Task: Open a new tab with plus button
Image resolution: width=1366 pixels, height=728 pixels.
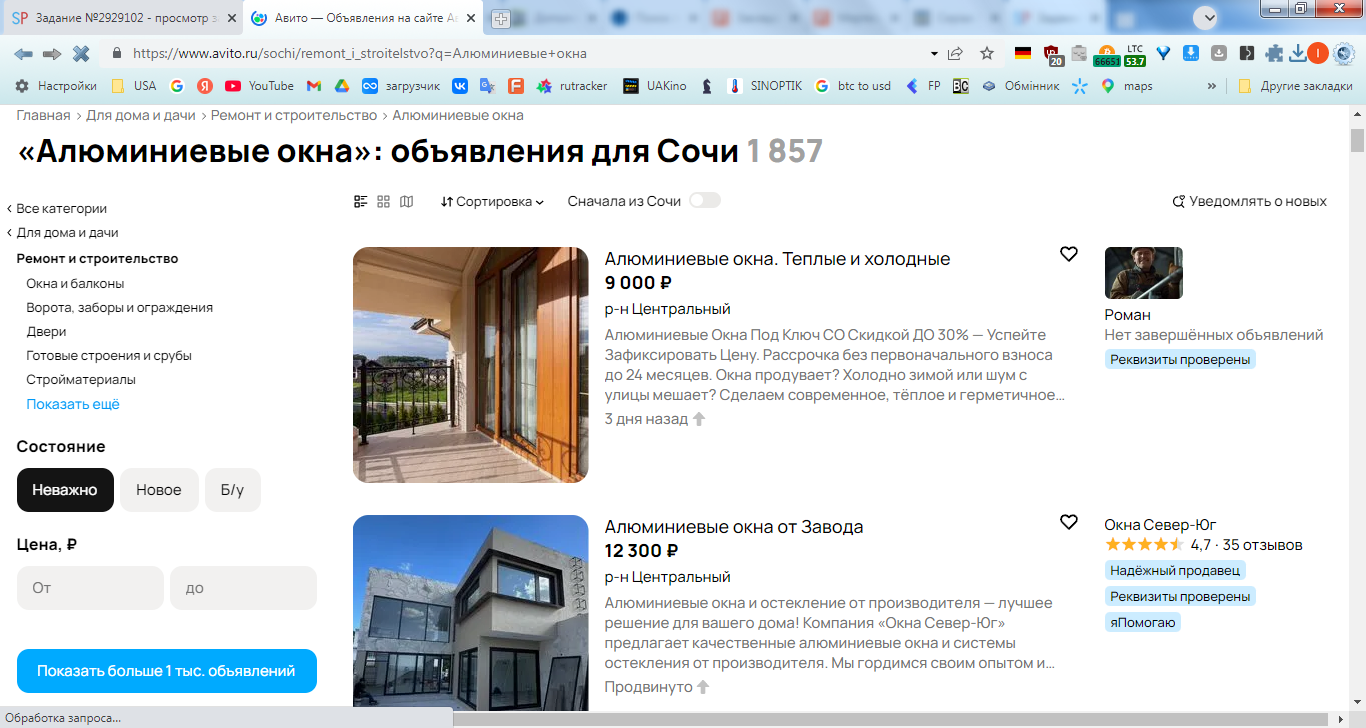Action: (x=501, y=18)
